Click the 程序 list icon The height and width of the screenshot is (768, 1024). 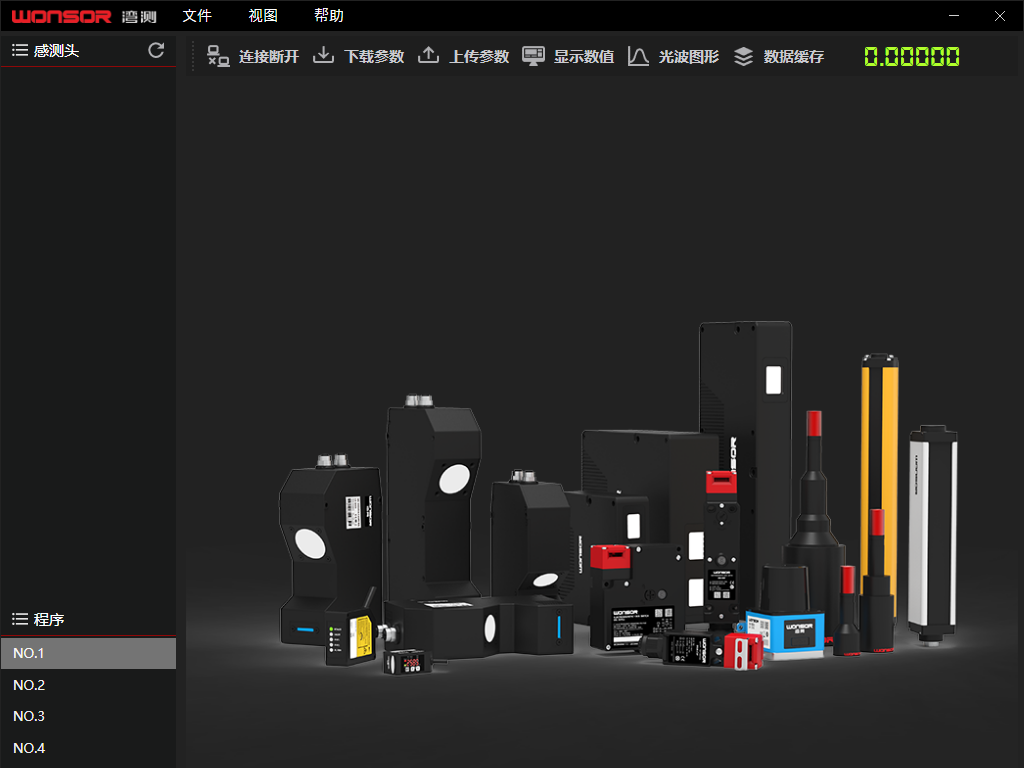[20, 619]
